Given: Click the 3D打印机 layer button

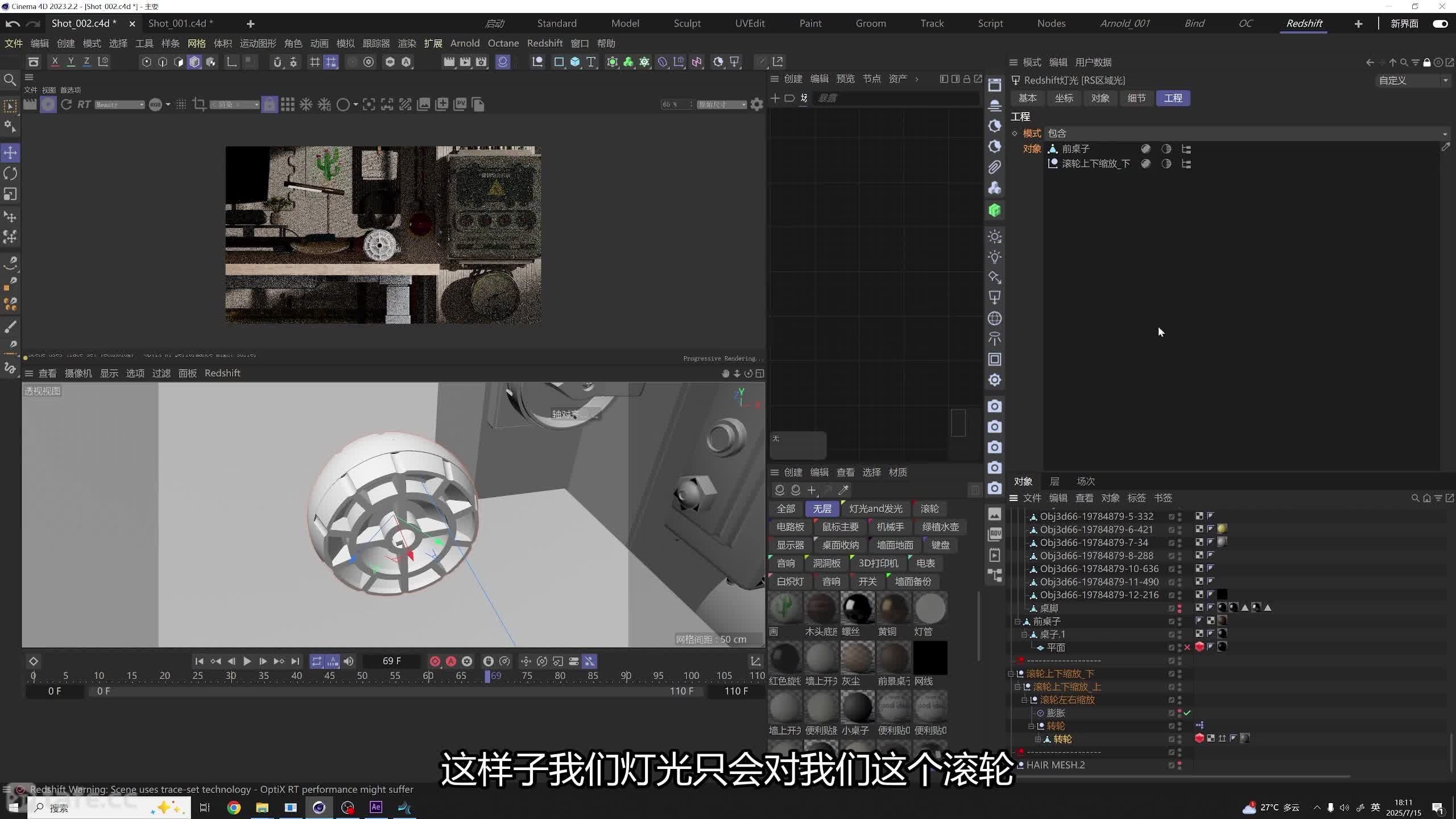Looking at the screenshot, I should pos(878,563).
